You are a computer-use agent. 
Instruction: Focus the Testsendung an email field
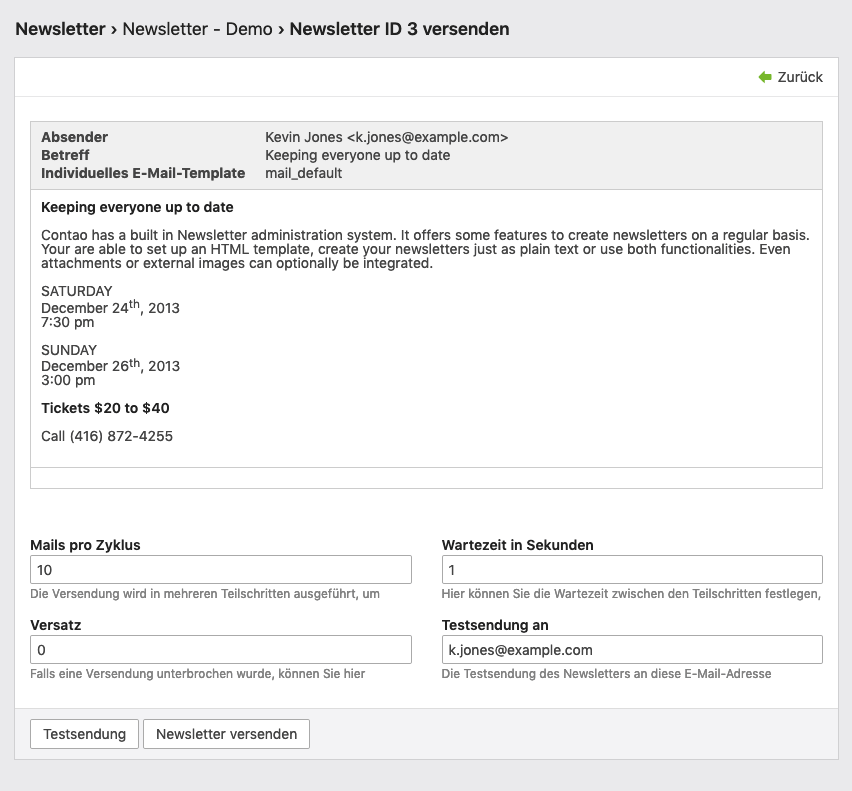click(x=632, y=650)
